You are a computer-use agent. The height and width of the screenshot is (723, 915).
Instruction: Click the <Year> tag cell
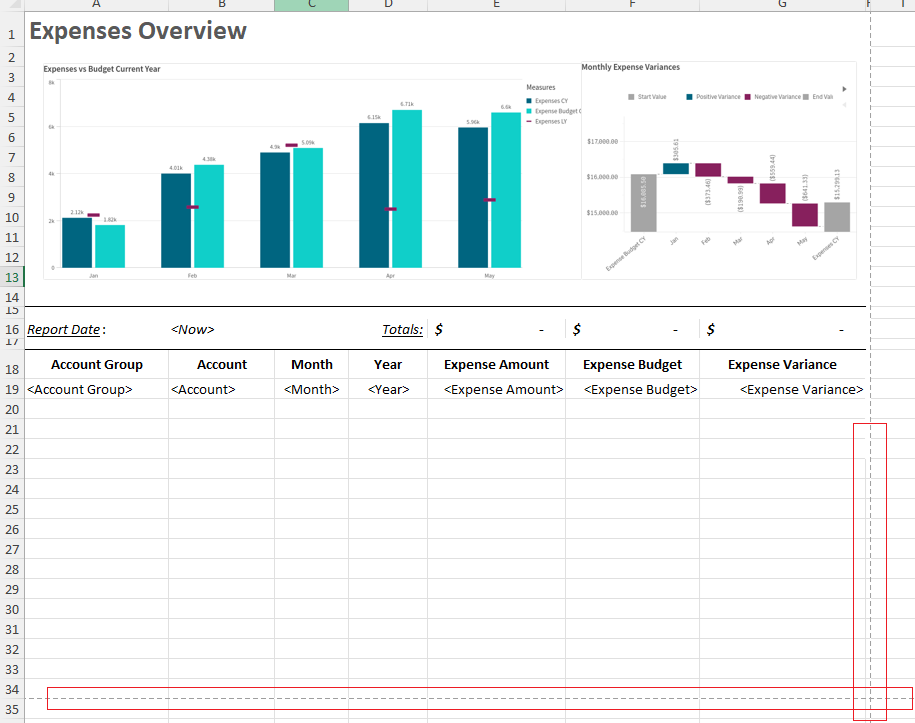pos(388,389)
